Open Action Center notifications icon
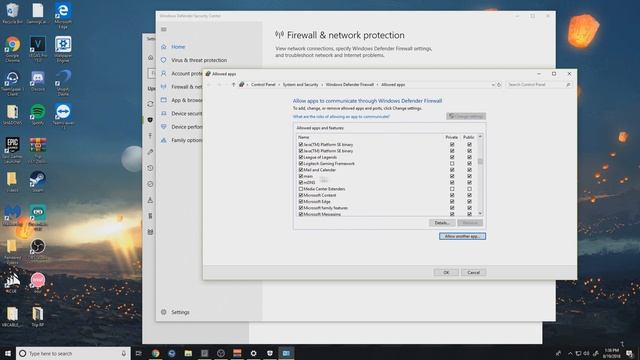This screenshot has width=640, height=360. coord(630,353)
